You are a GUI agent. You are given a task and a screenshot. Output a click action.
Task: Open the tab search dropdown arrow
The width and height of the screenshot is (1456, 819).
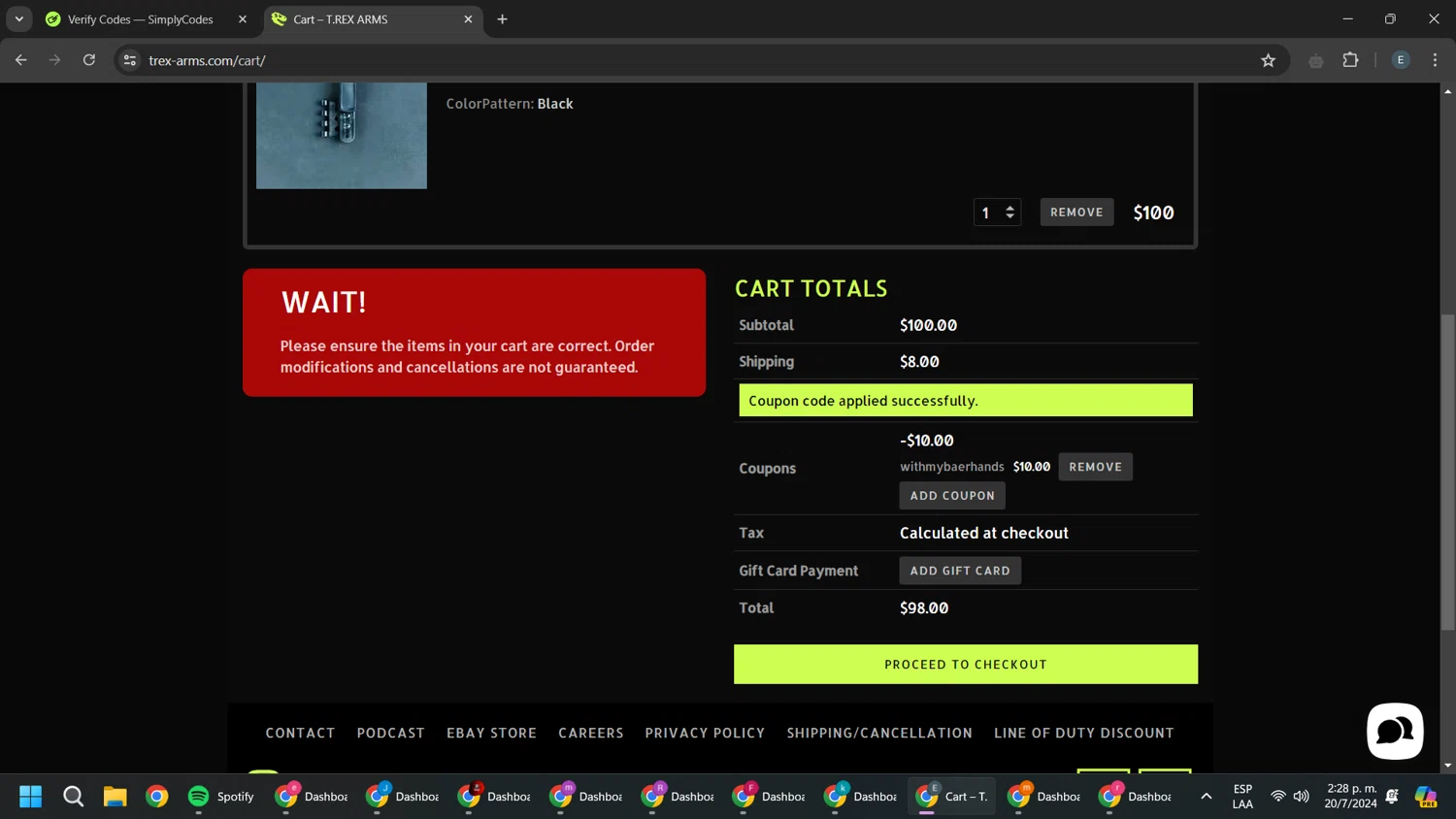(x=19, y=19)
